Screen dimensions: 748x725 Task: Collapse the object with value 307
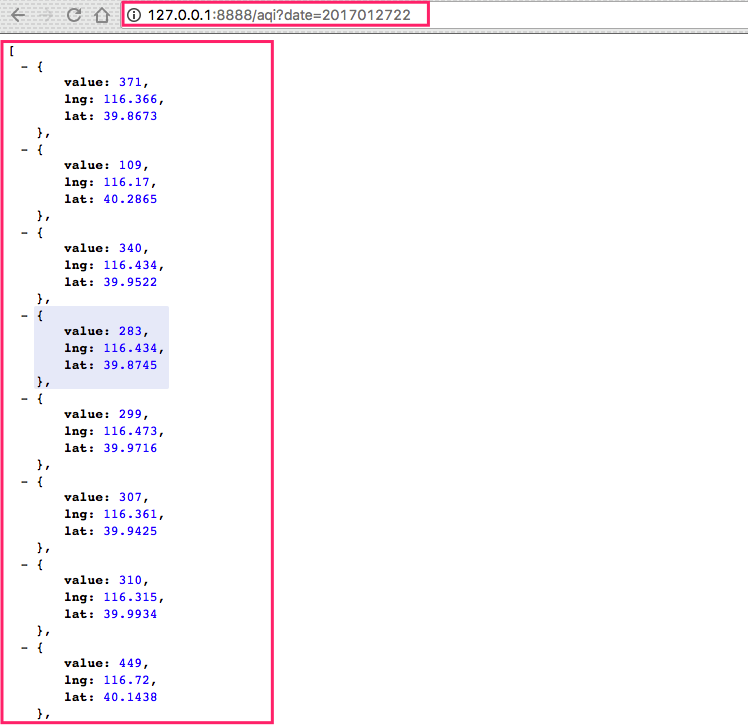24,482
